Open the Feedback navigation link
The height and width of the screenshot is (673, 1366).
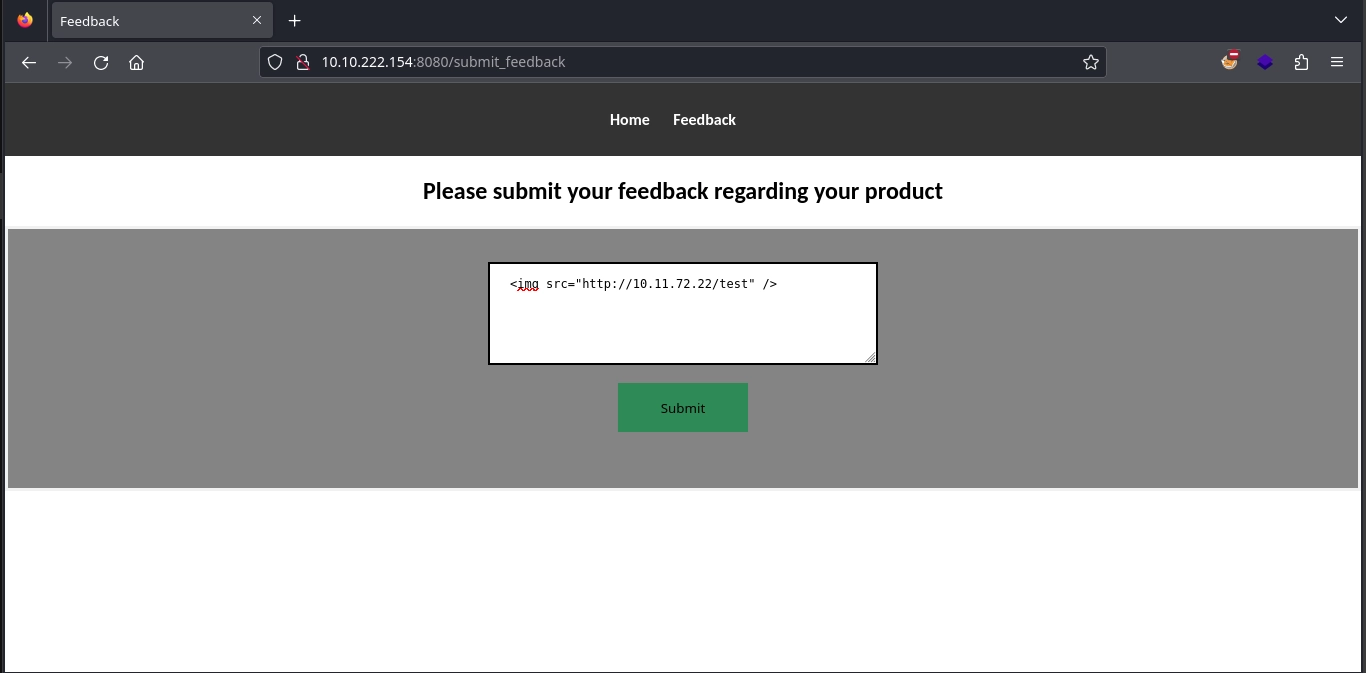(704, 119)
